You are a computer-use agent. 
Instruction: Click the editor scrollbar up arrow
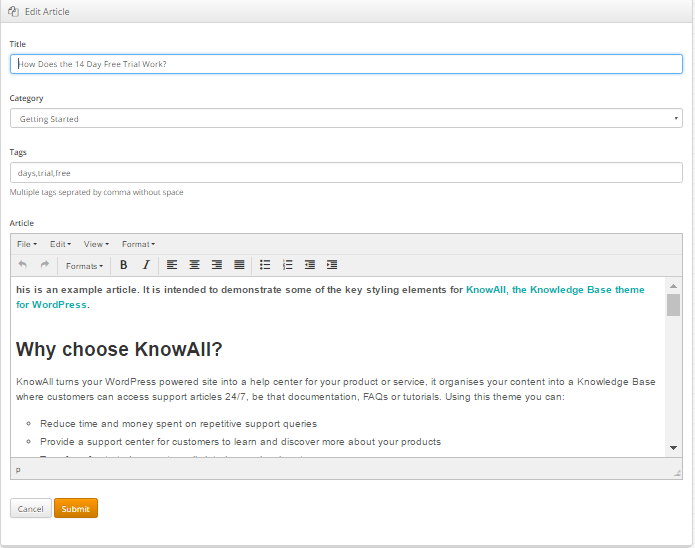pos(673,286)
